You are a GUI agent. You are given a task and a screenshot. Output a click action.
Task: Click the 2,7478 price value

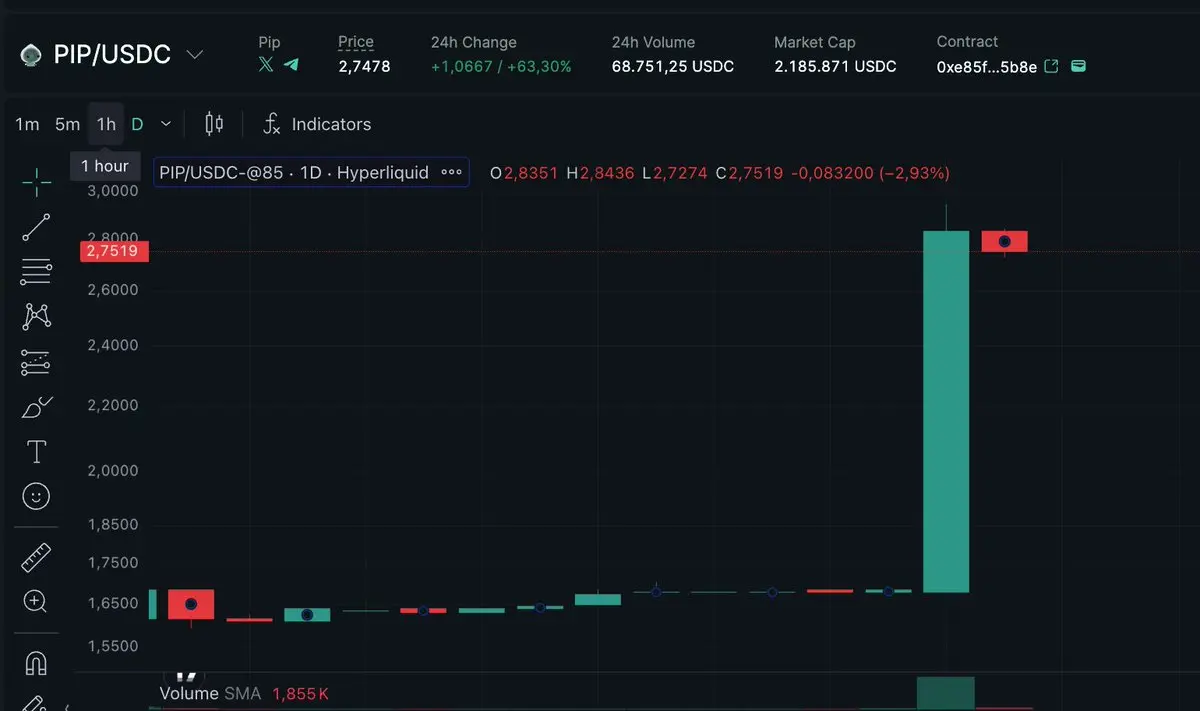(x=364, y=66)
